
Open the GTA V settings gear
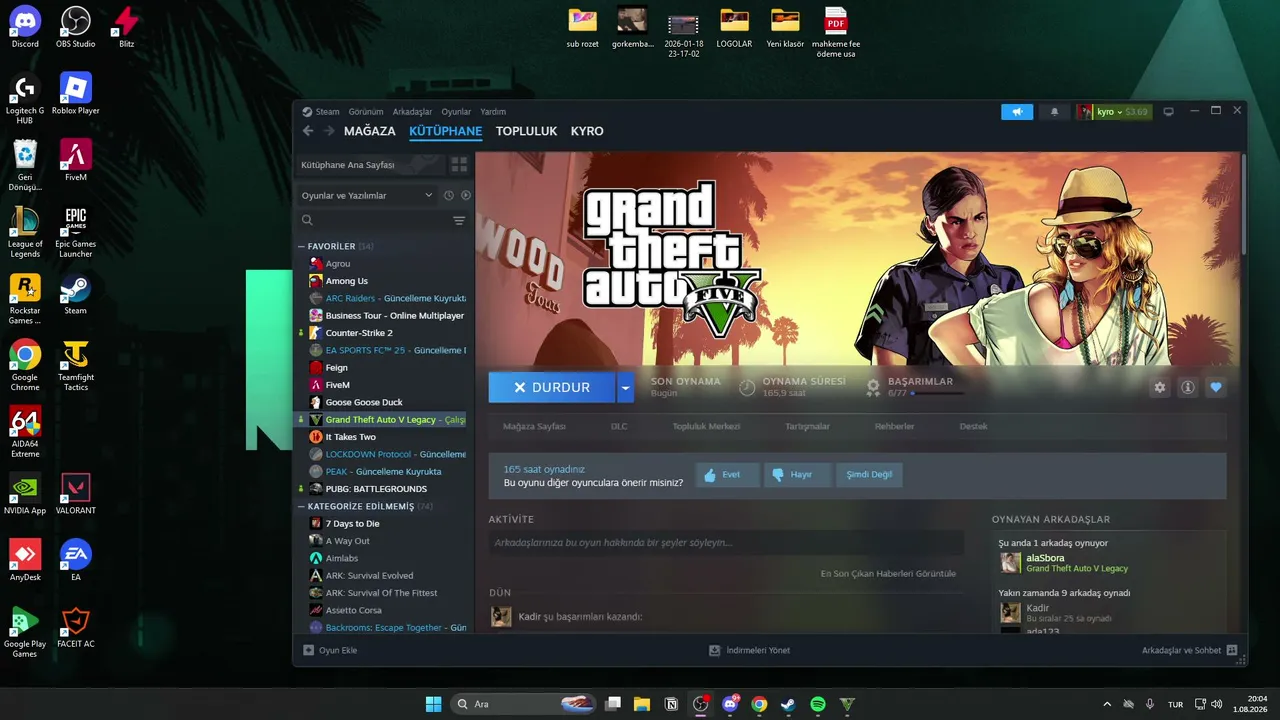pos(1159,388)
